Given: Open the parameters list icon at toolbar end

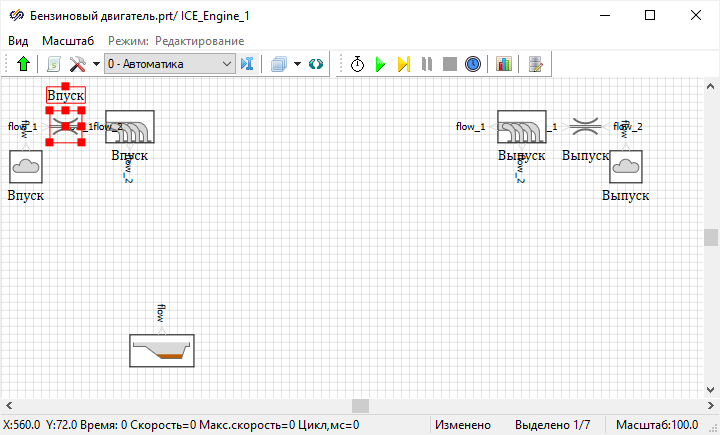Looking at the screenshot, I should [x=536, y=64].
